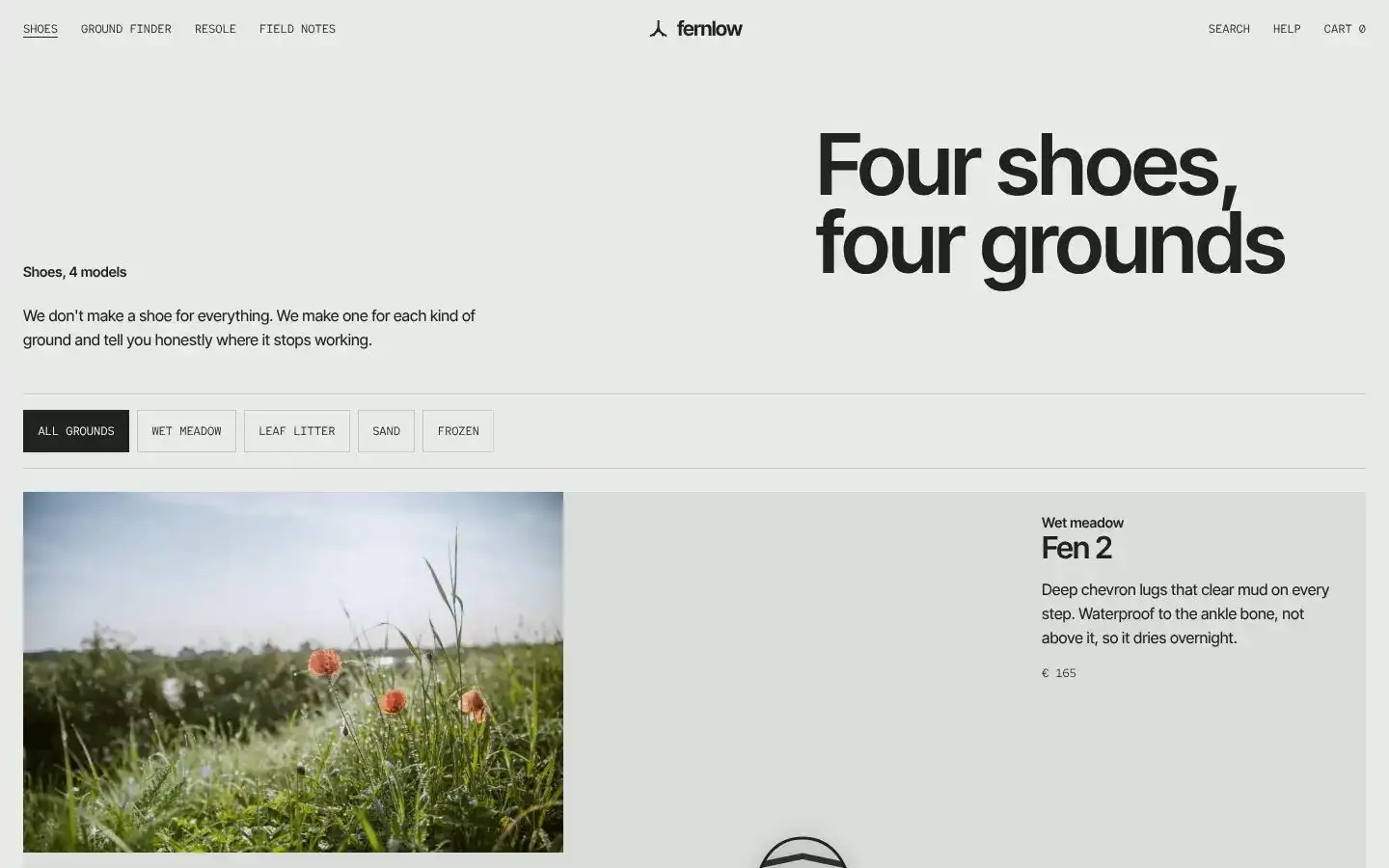Open the Help link

pyautogui.click(x=1287, y=29)
